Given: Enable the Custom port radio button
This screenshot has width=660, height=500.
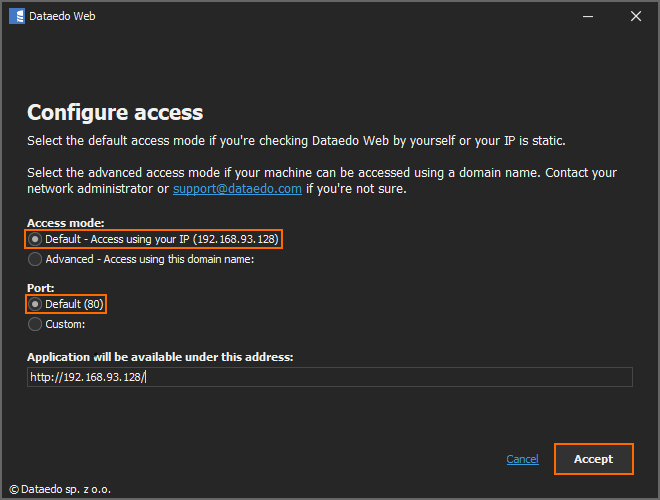Looking at the screenshot, I should [x=36, y=324].
